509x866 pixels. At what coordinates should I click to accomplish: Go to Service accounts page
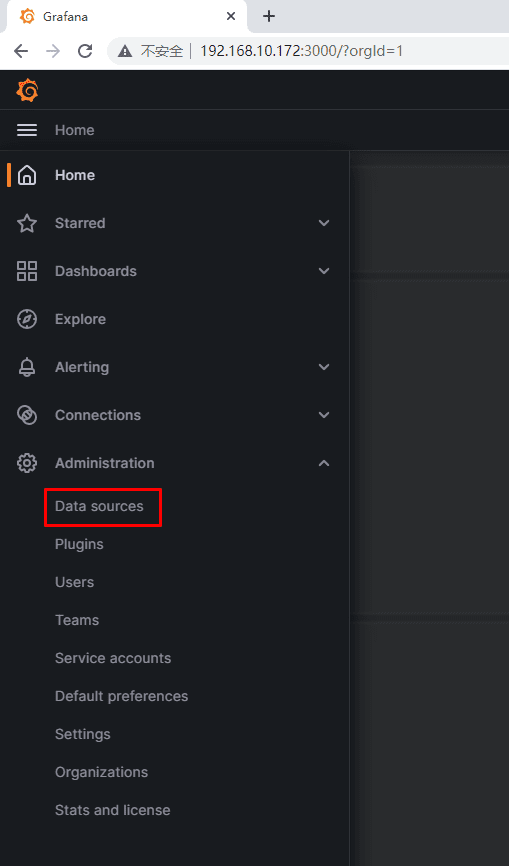coord(113,658)
